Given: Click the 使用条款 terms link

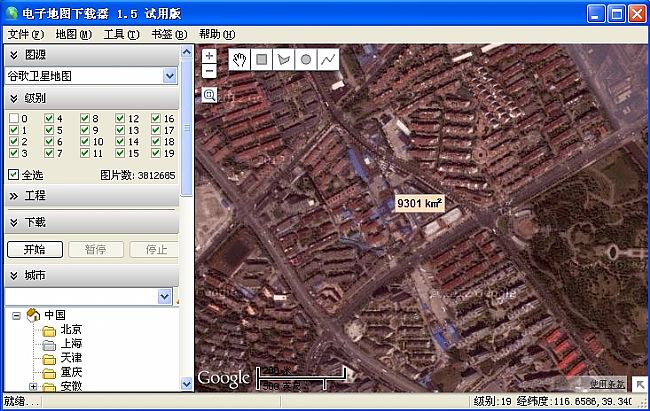Looking at the screenshot, I should pyautogui.click(x=607, y=384).
